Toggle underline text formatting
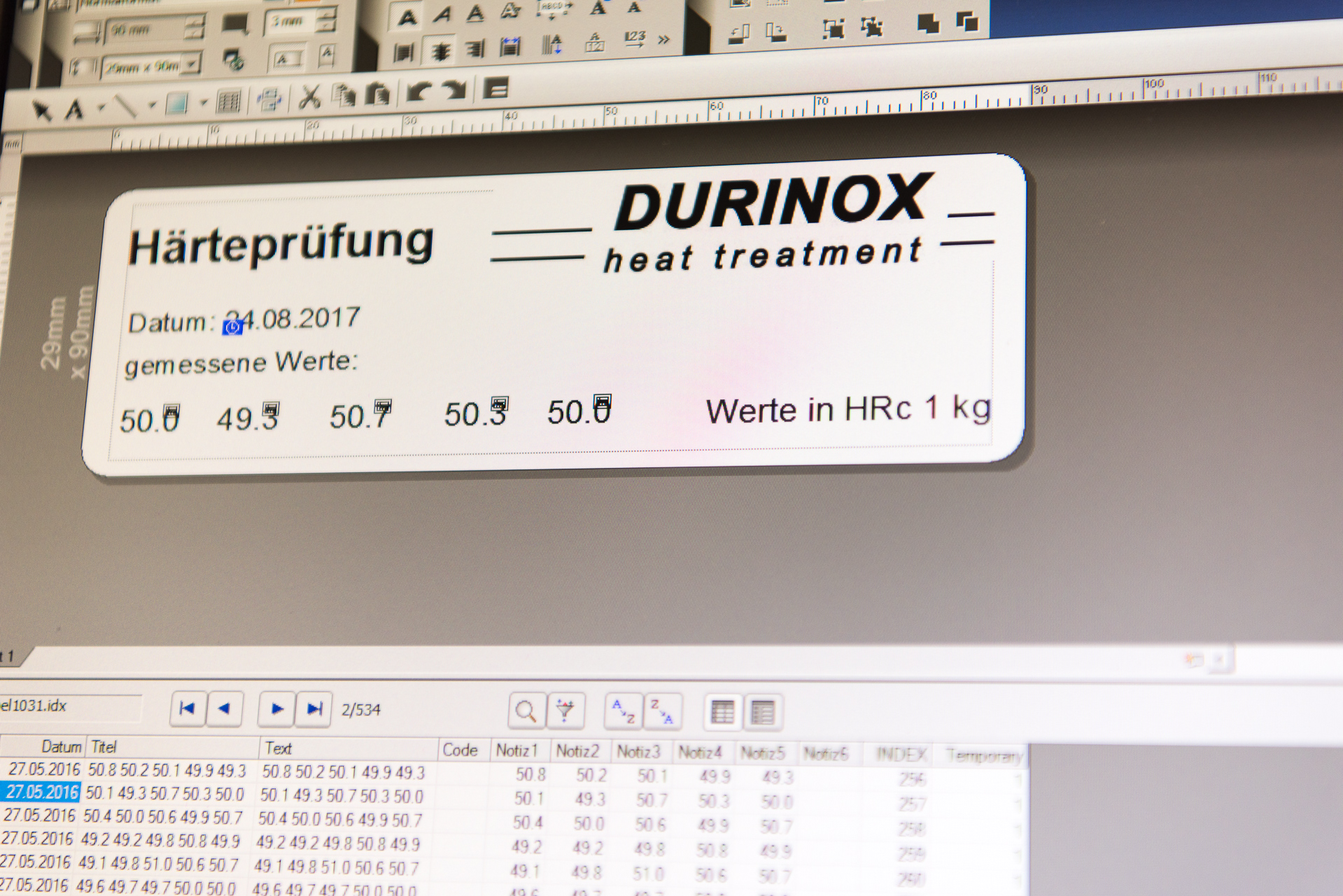 [476, 13]
